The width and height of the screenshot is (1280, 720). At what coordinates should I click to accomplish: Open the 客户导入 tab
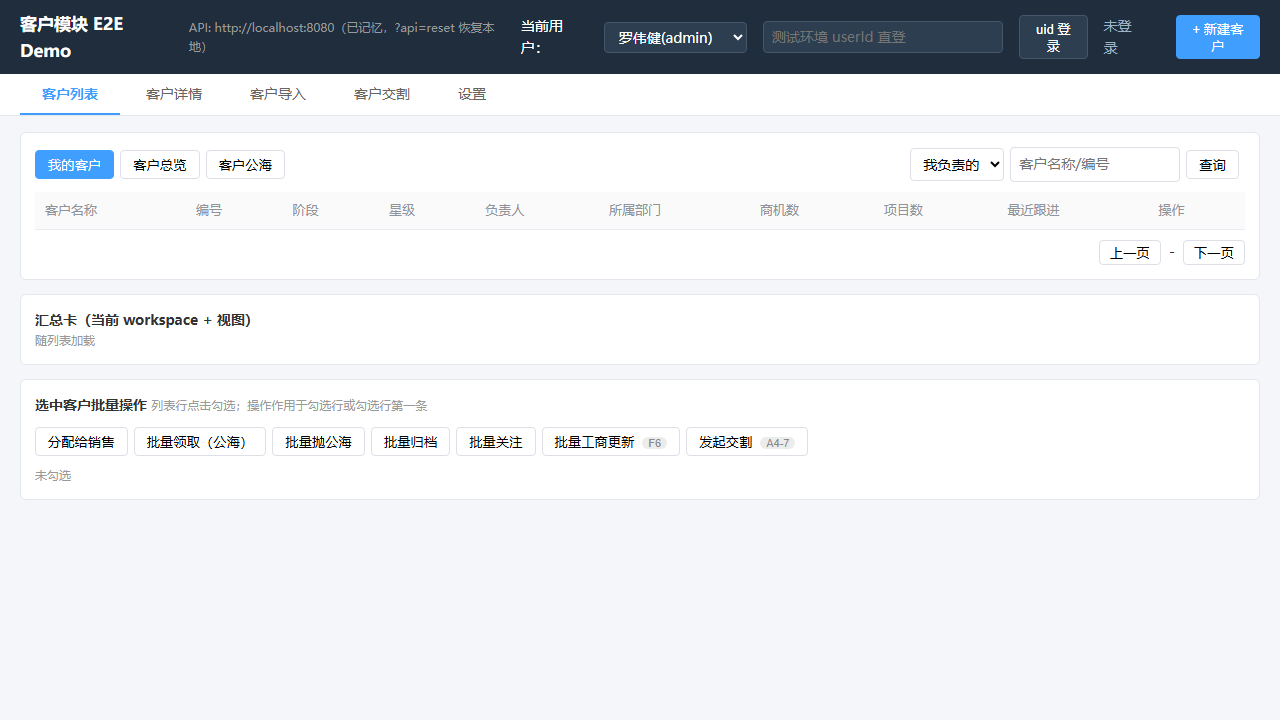point(278,94)
